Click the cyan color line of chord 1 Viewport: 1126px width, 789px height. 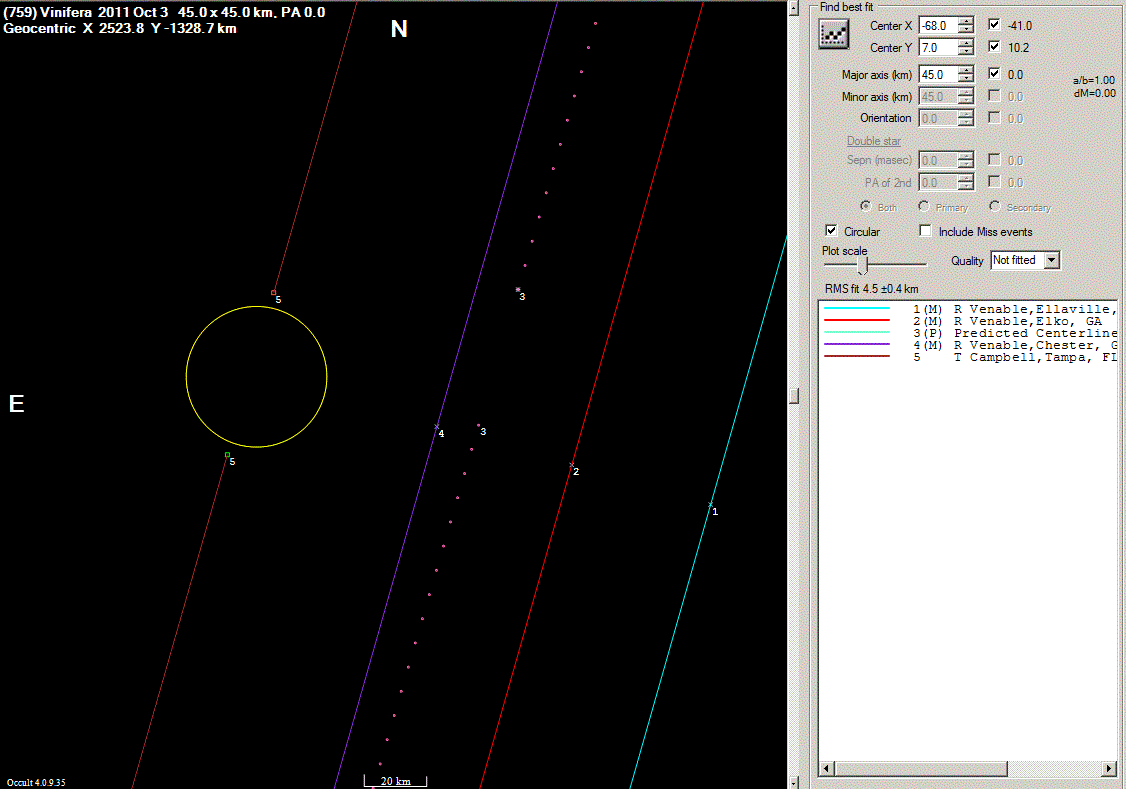pos(857,308)
